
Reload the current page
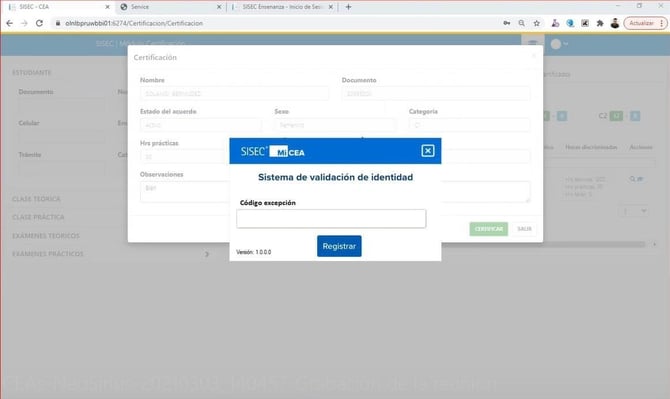click(x=39, y=23)
